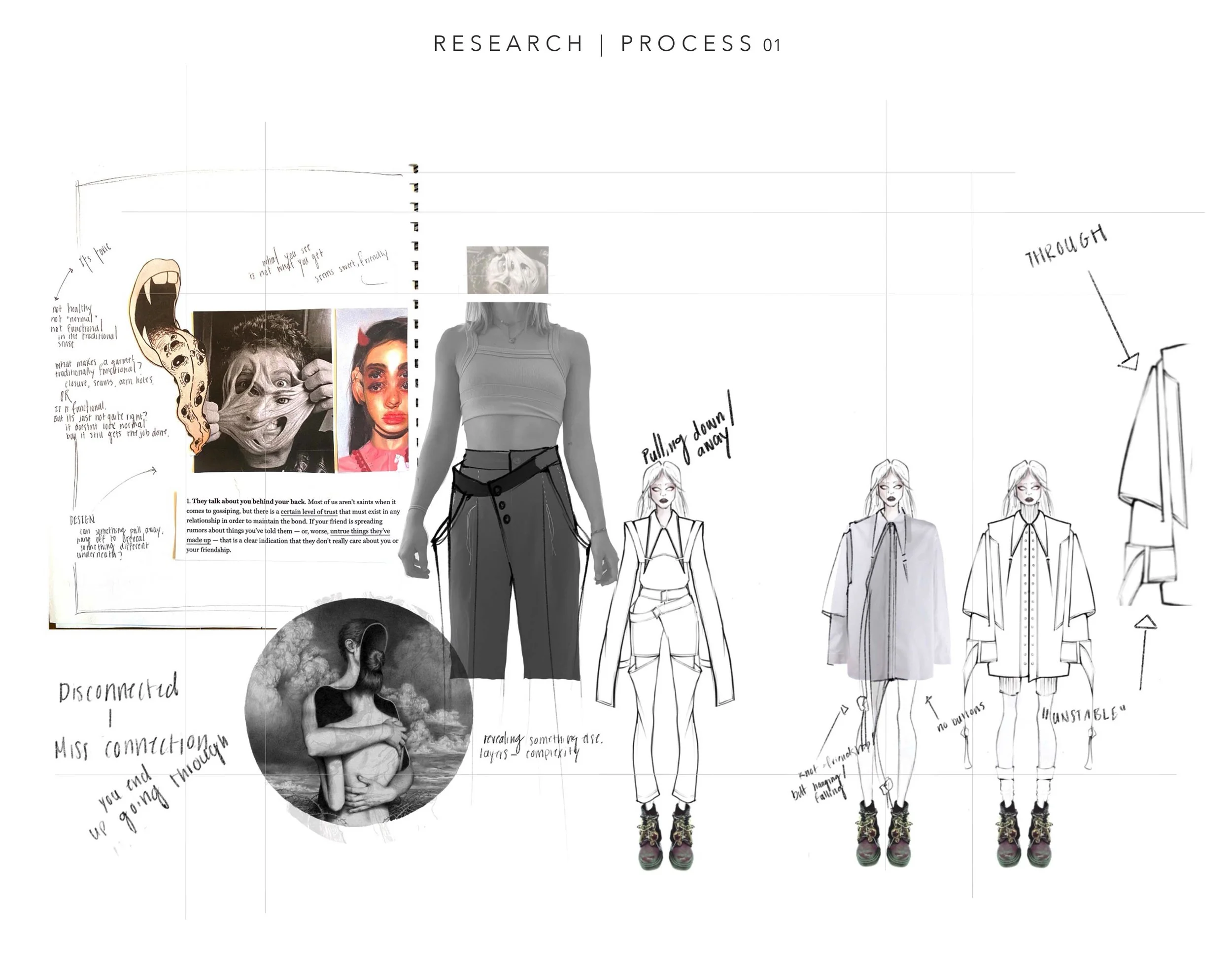
Task: Select the 'UNSTABLE' handwritten annotation
Action: (1081, 715)
